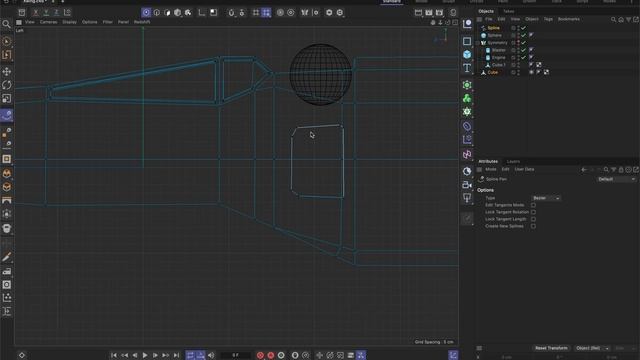Open the Type Bezier dropdown
This screenshot has height=360, width=640.
point(546,198)
